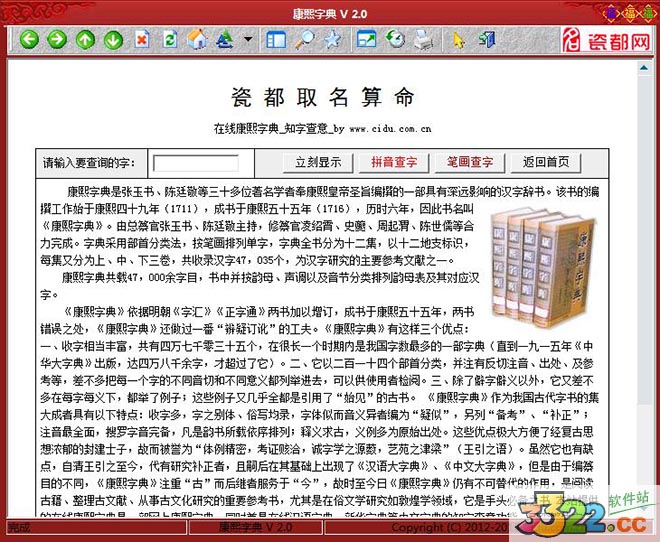
Task: Click the 康熙字典 books image
Action: tap(543, 268)
